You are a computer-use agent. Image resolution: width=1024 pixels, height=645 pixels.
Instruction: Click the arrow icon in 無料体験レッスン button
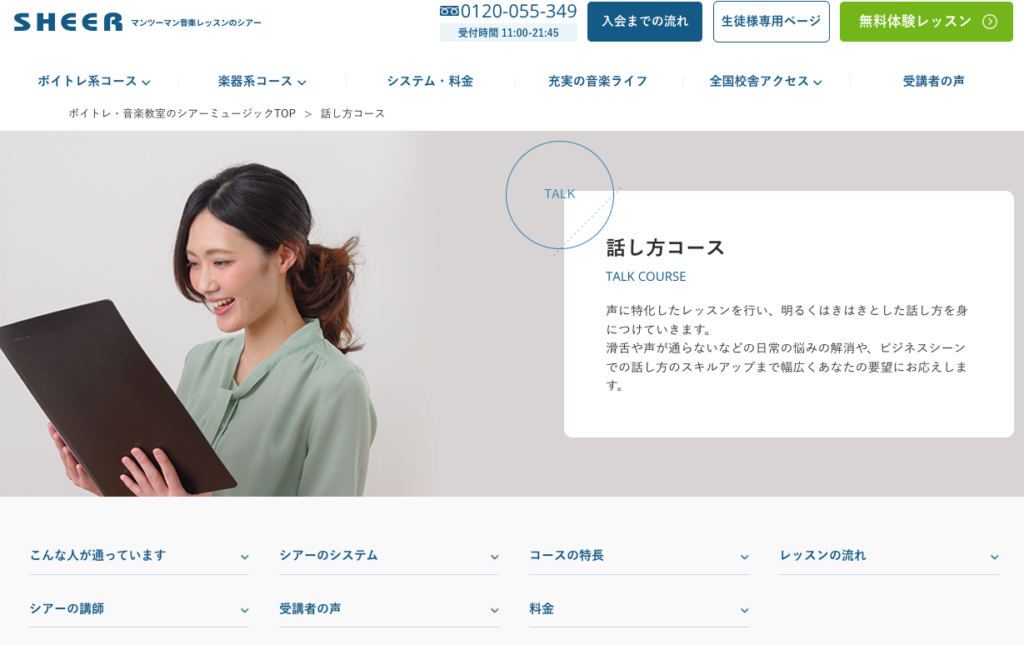click(989, 22)
